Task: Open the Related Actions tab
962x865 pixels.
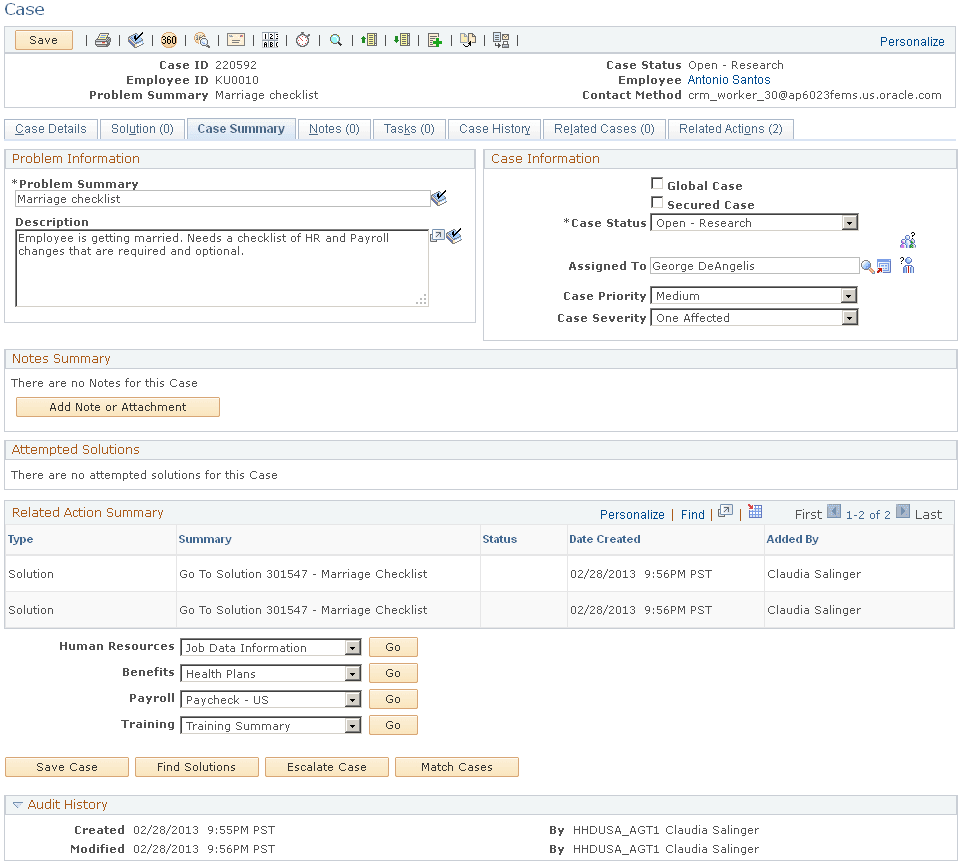Action: 731,128
